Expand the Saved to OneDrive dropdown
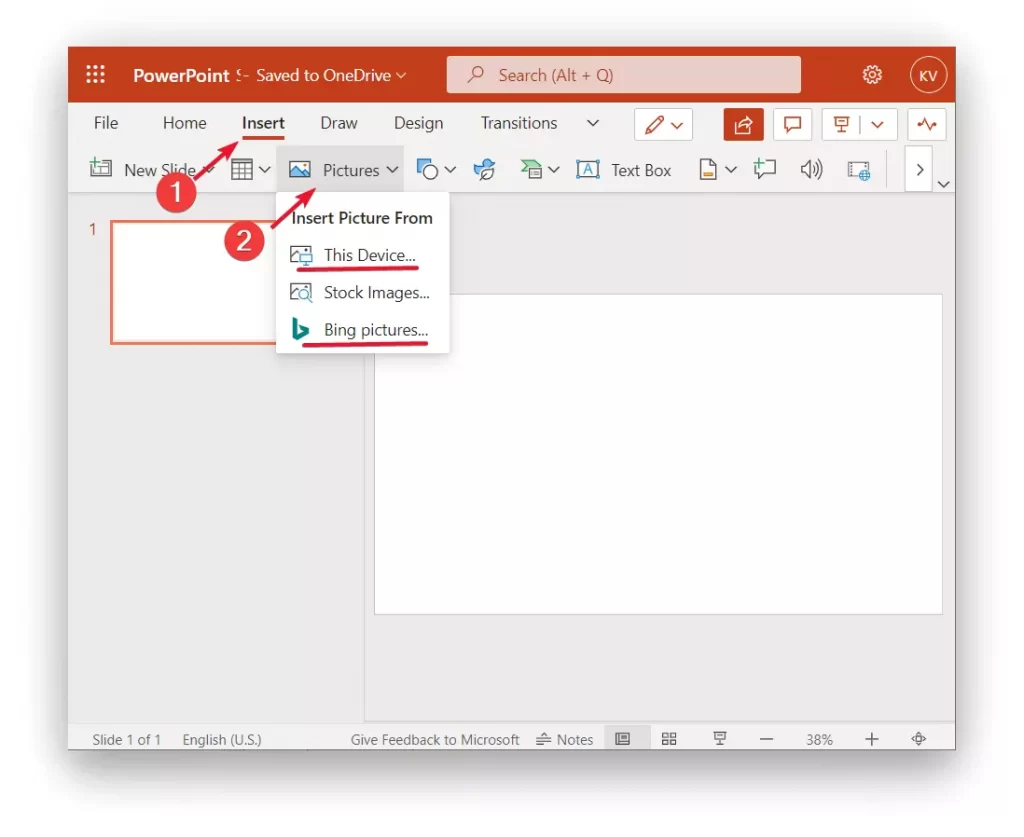Screen dimensions: 1024x837 click(399, 74)
